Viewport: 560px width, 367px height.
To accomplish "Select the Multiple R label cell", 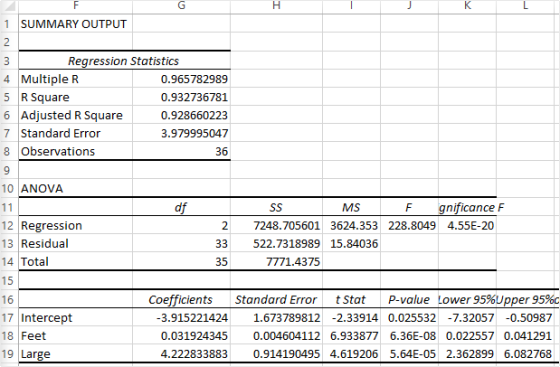I will pos(75,79).
